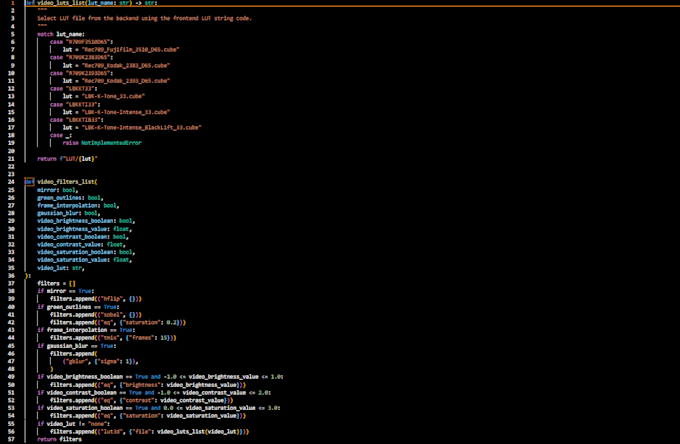Image resolution: width=680 pixels, height=444 pixels.
Task: Click the "LBK-K-Tone-Intense_BlackLift_33.cube" string
Action: pos(141,127)
